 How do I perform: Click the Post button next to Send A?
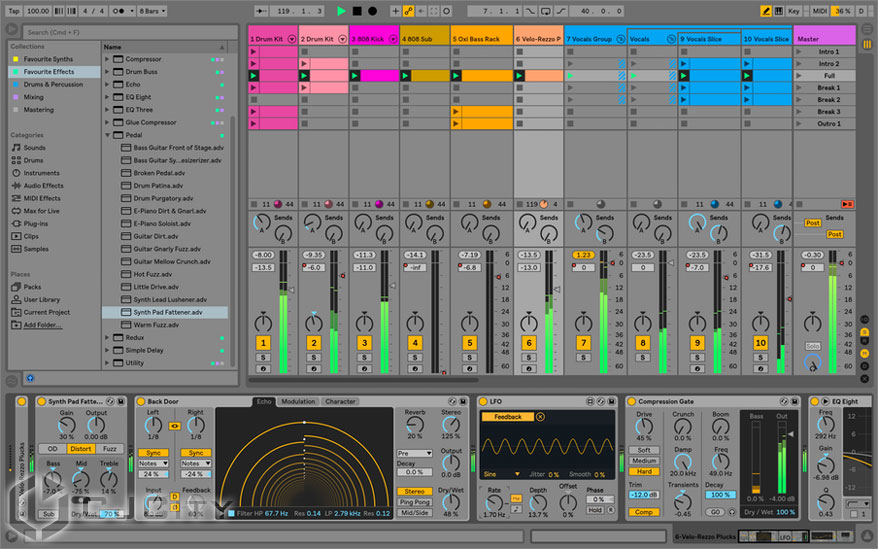812,223
